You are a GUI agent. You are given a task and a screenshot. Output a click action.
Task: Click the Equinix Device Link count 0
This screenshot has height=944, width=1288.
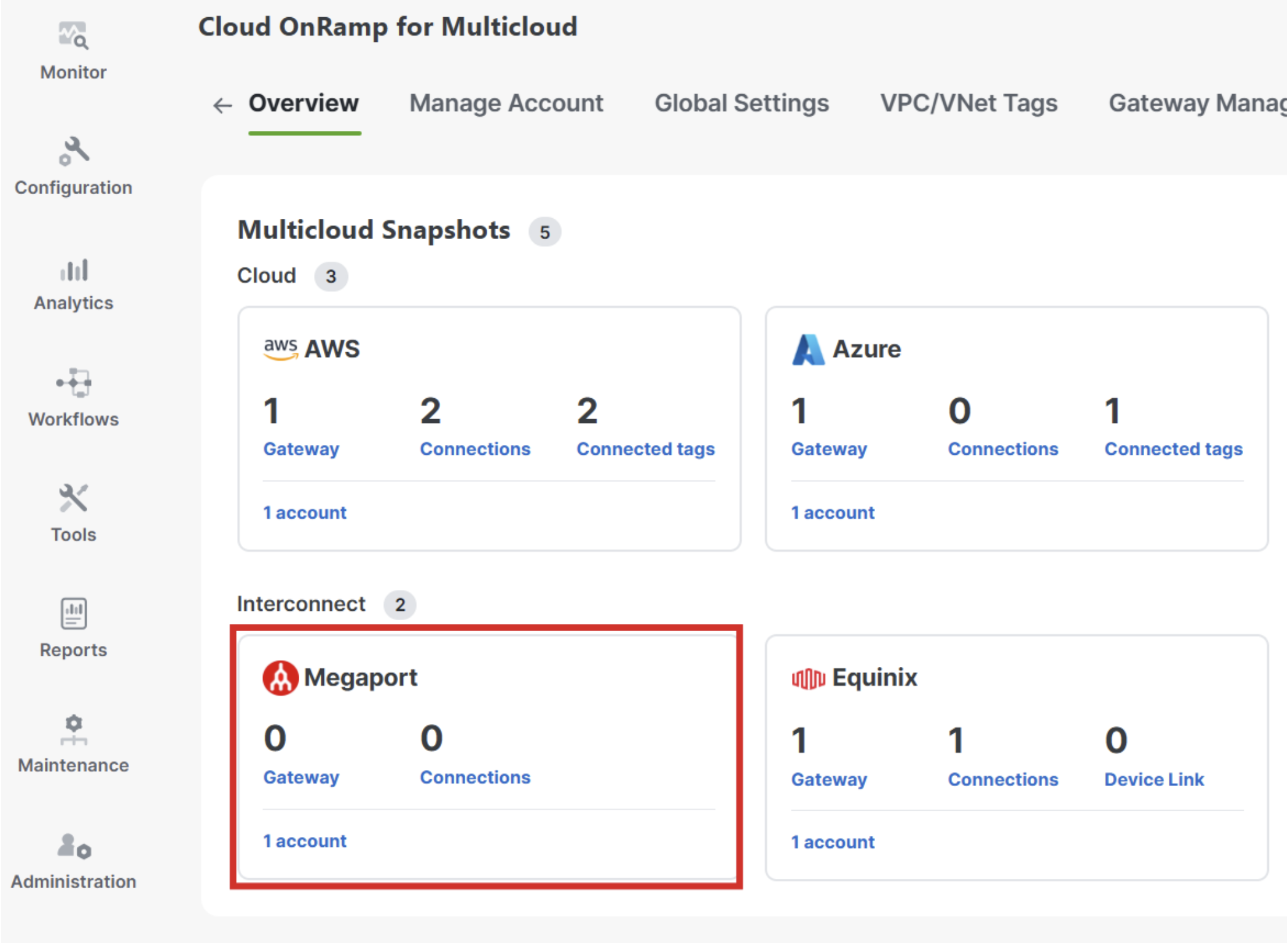[x=1116, y=740]
